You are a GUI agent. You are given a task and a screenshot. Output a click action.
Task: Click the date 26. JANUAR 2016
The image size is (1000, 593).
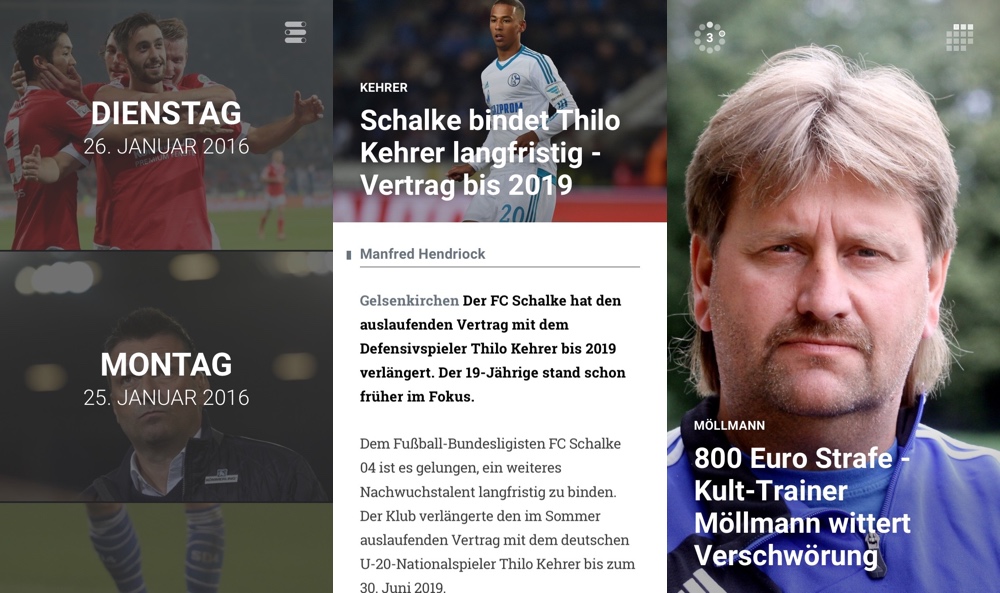166,147
